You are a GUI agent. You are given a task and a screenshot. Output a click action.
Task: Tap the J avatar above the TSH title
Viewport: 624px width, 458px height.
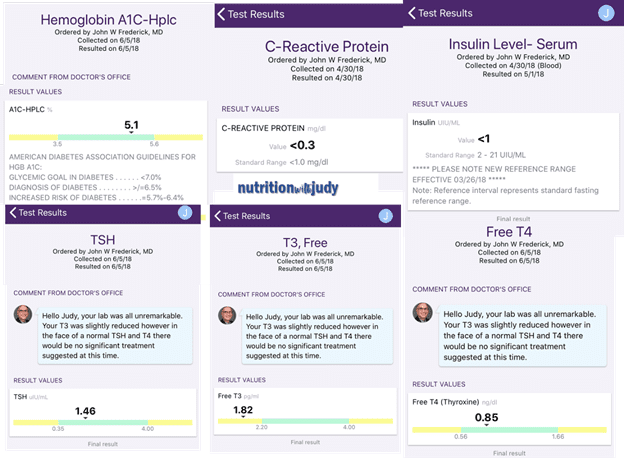pyautogui.click(x=185, y=212)
